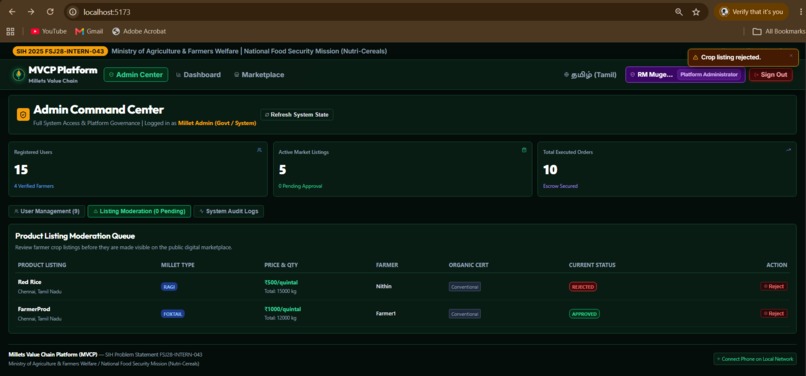Screen dimensions: 806x376
Task: Click the Millet Admin (Govt / System) text
Action: [217, 123]
